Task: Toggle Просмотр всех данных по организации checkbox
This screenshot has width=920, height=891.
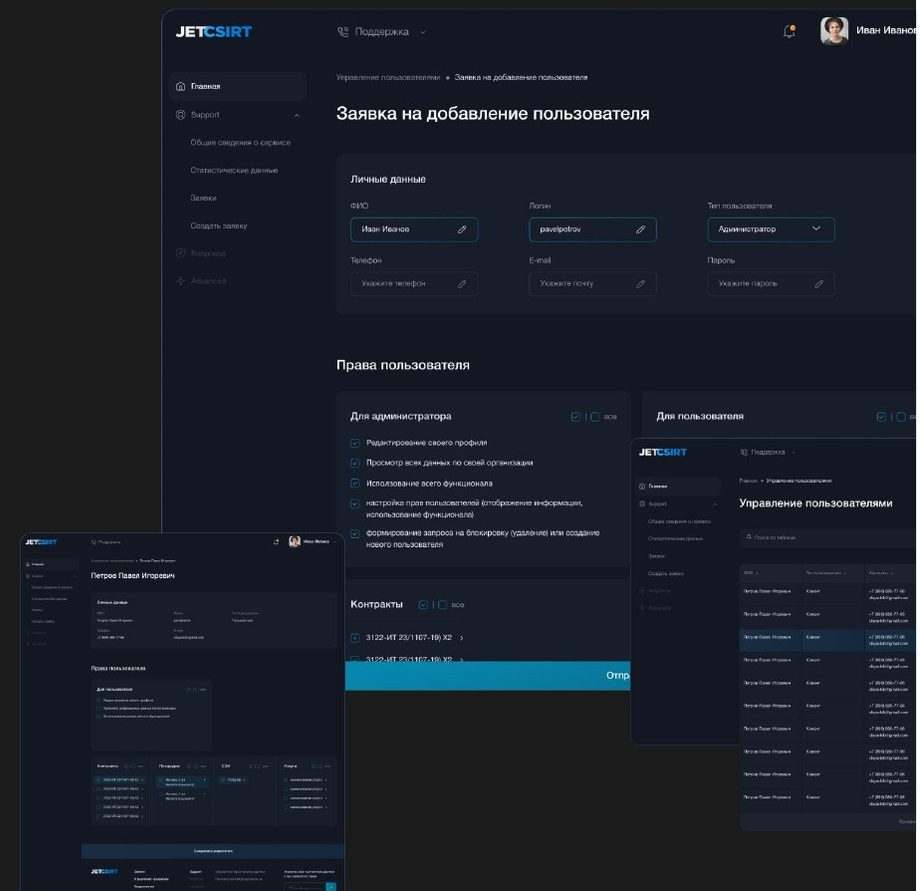Action: coord(355,463)
